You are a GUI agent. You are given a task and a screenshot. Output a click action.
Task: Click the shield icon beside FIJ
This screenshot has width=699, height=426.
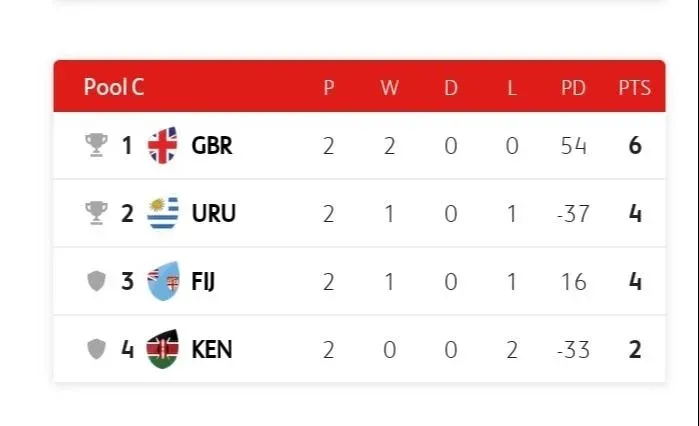(x=96, y=282)
